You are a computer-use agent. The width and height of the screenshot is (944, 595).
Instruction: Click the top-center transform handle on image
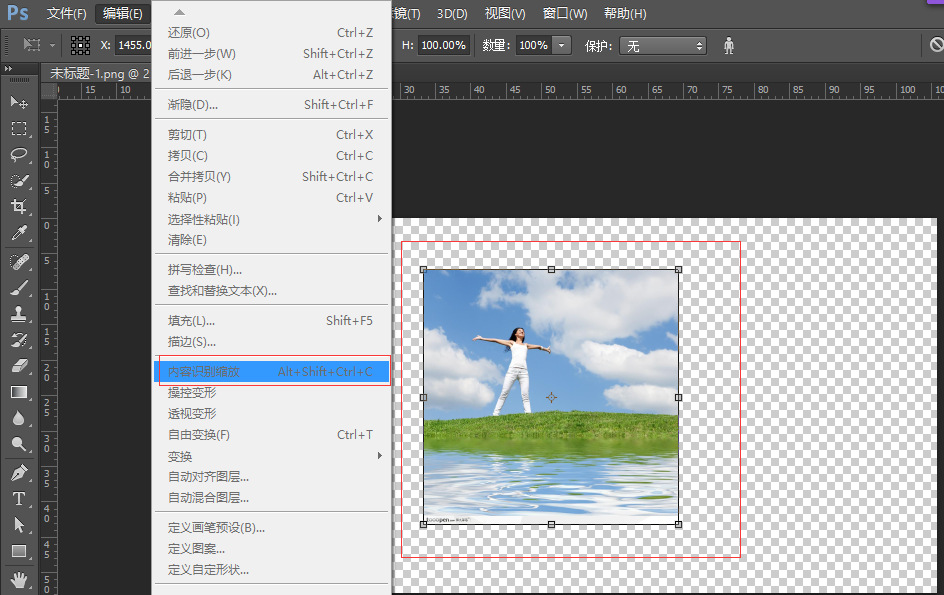[x=551, y=270]
